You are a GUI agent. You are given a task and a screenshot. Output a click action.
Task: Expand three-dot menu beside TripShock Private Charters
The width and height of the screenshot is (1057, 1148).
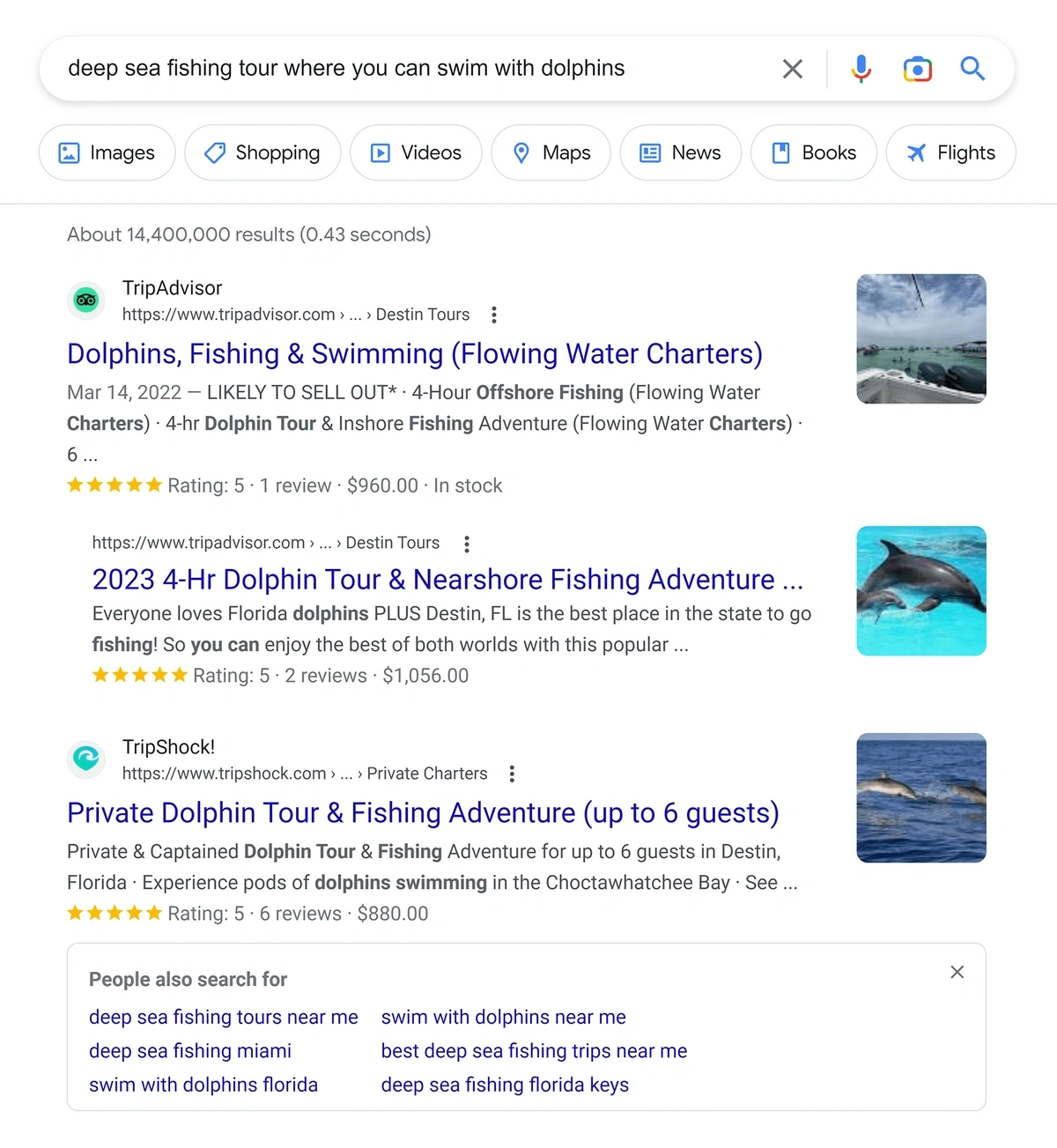pos(512,774)
